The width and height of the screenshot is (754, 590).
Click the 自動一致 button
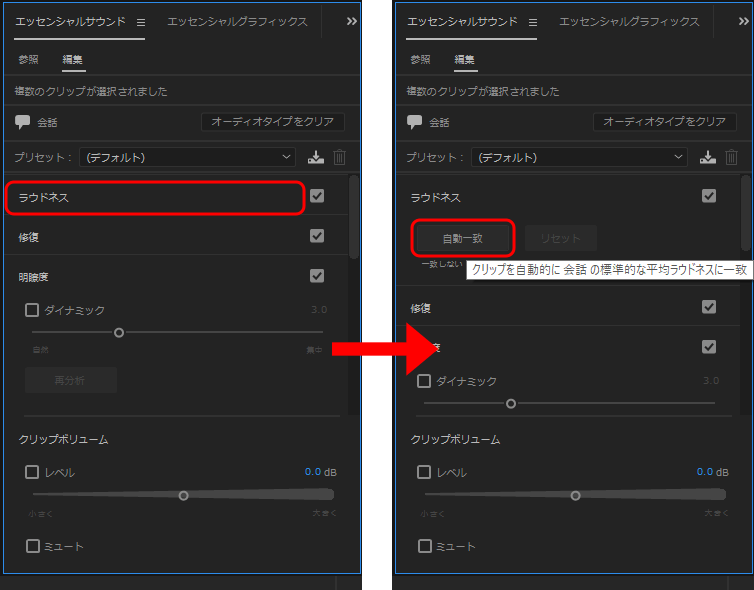(x=463, y=238)
